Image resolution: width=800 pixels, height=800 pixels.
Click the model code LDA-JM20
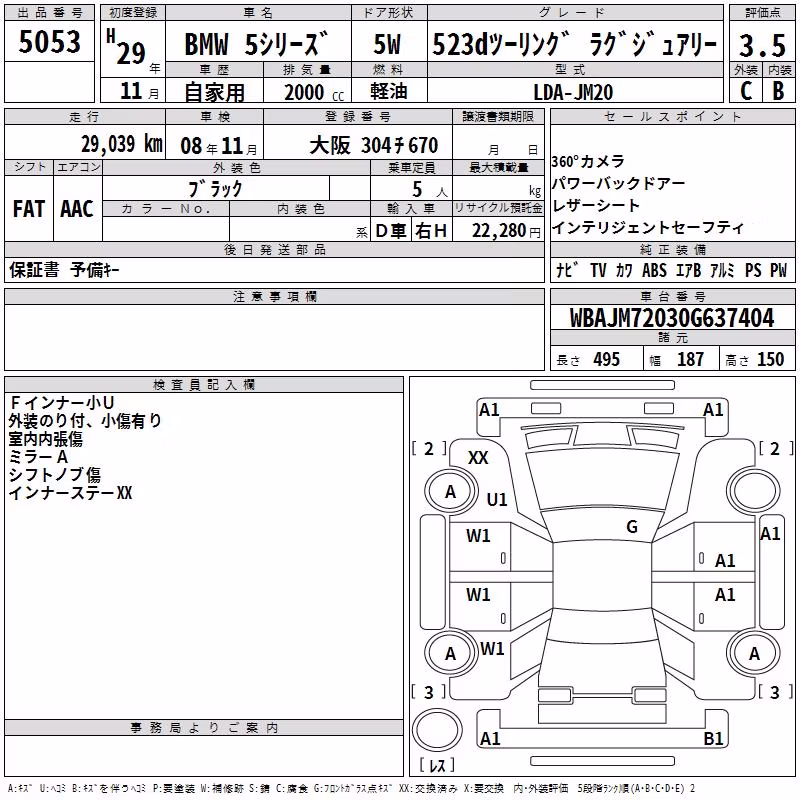coord(573,92)
